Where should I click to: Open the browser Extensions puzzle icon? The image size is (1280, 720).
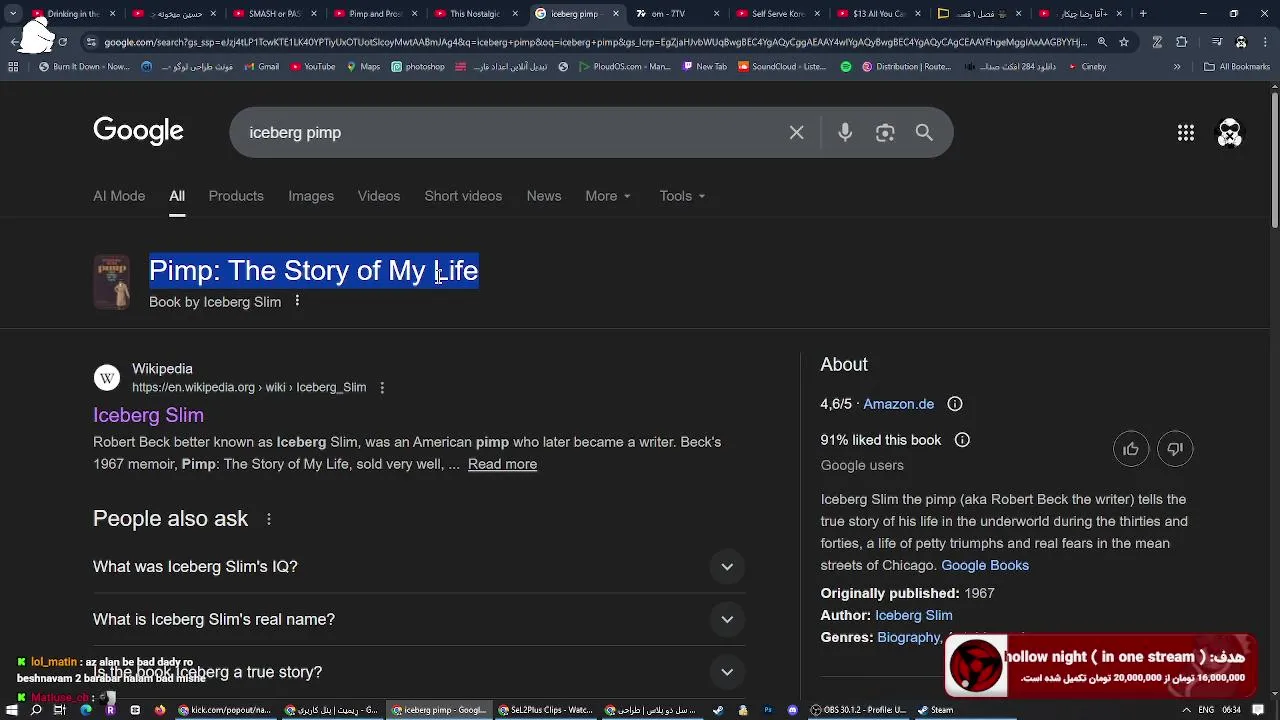coord(1182,42)
